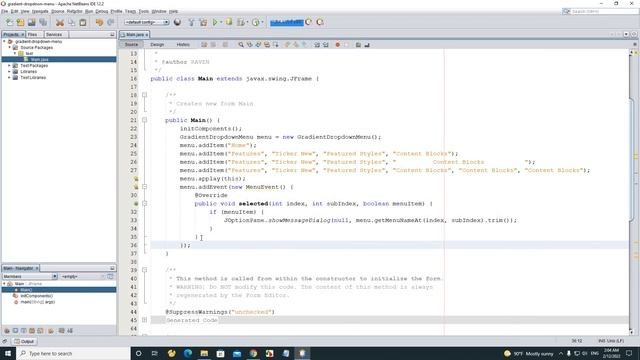Switch to History view

183,44
